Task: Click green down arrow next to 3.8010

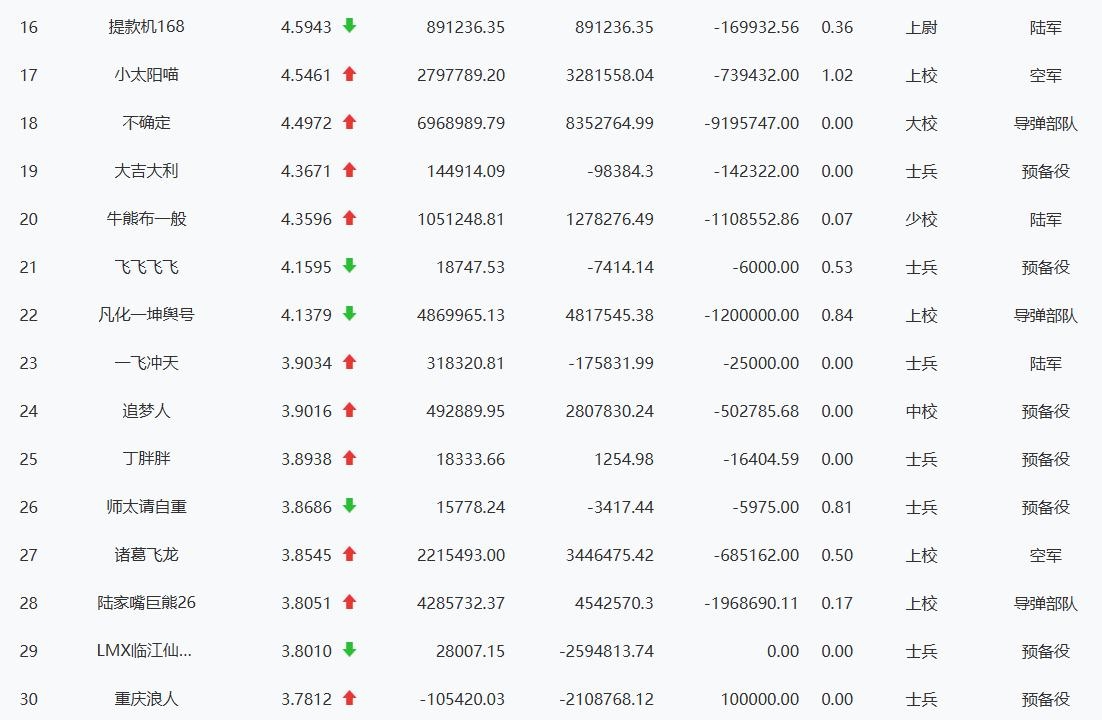Action: [349, 650]
